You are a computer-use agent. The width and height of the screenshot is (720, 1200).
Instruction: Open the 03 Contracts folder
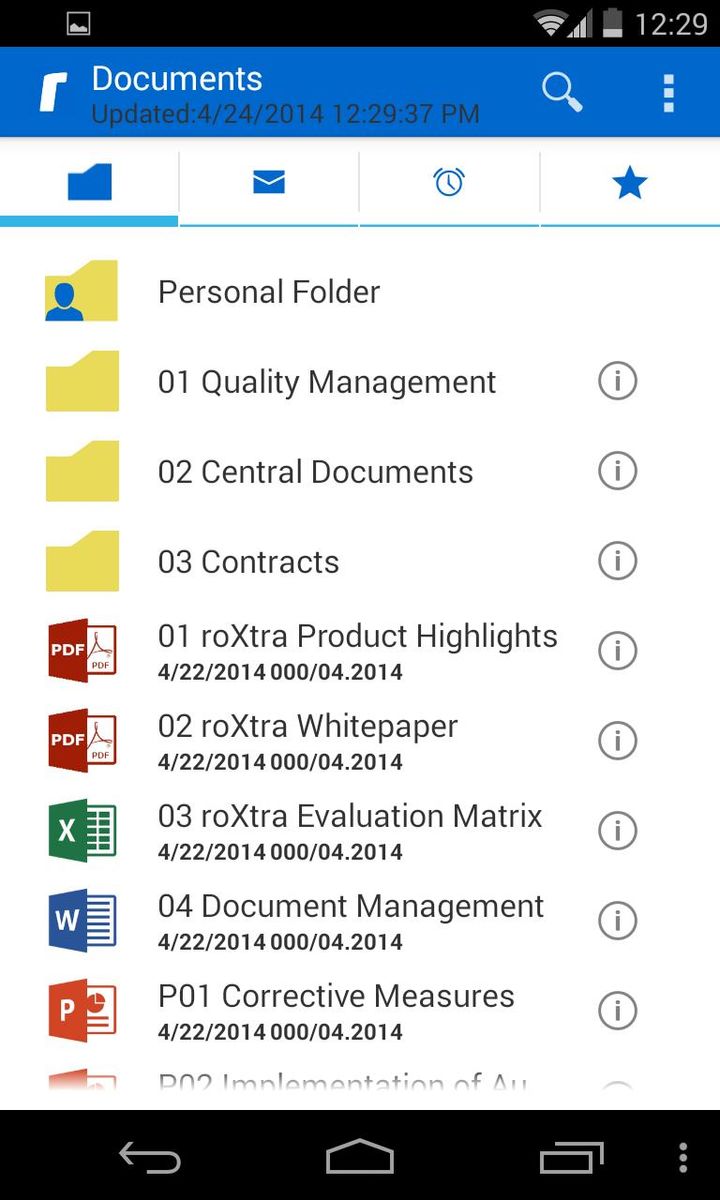[248, 562]
